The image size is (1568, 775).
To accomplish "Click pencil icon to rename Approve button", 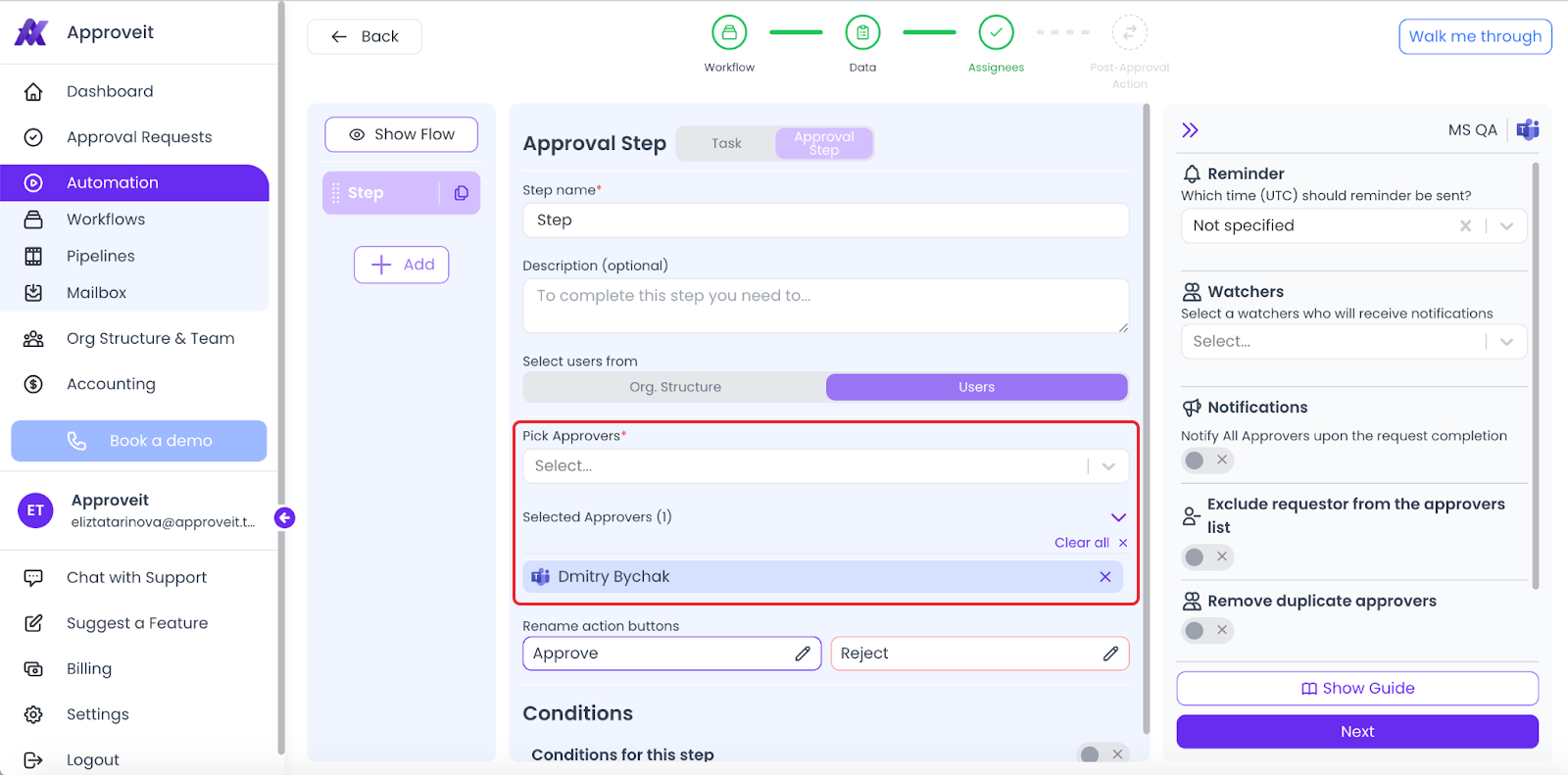I will pos(802,654).
